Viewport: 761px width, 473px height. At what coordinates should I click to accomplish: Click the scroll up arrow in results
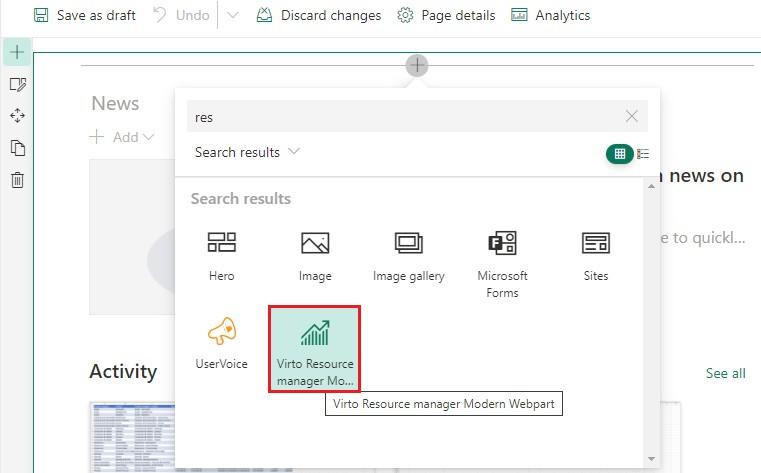pos(651,186)
